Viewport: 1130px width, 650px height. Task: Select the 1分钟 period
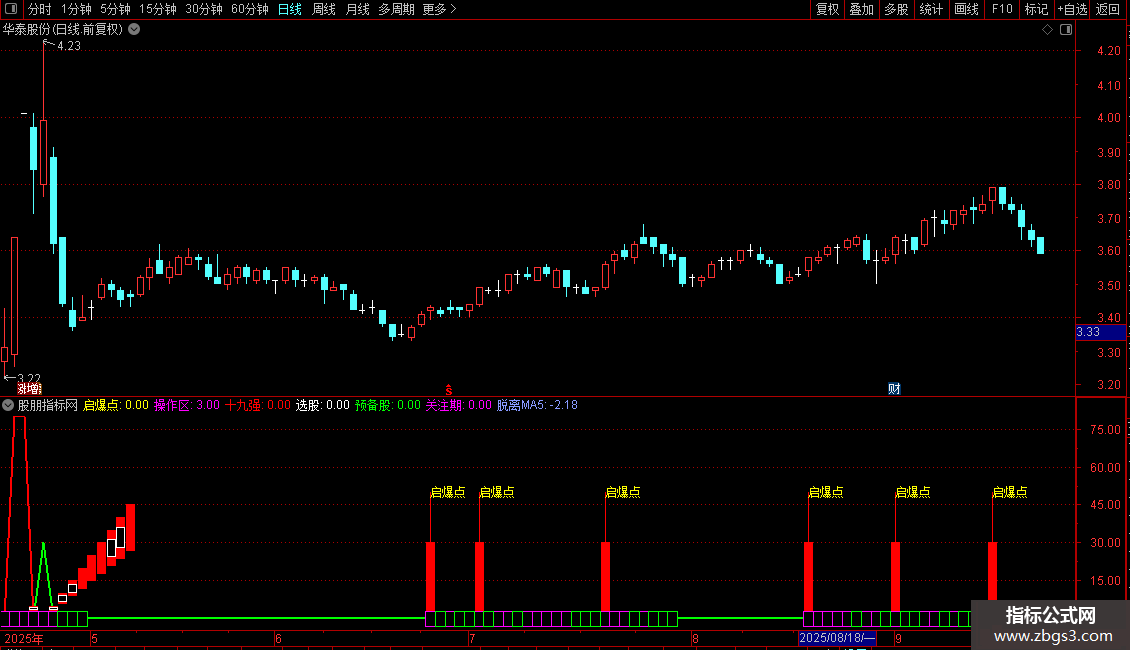click(x=76, y=9)
